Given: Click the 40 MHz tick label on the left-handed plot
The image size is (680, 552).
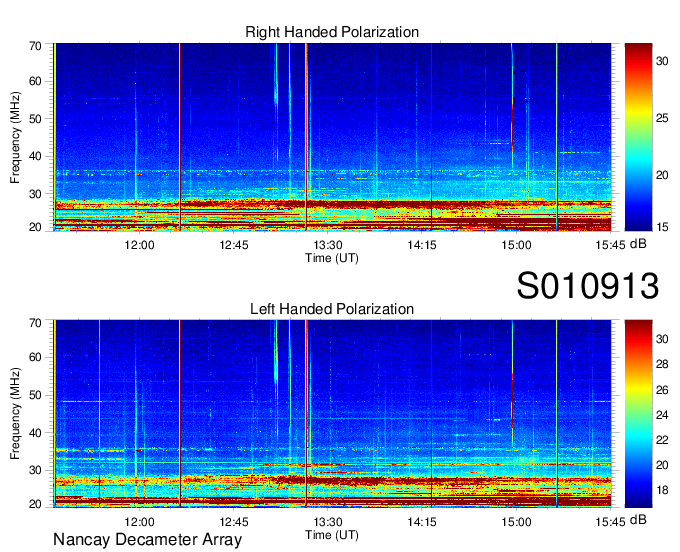Looking at the screenshot, I should click(35, 432).
